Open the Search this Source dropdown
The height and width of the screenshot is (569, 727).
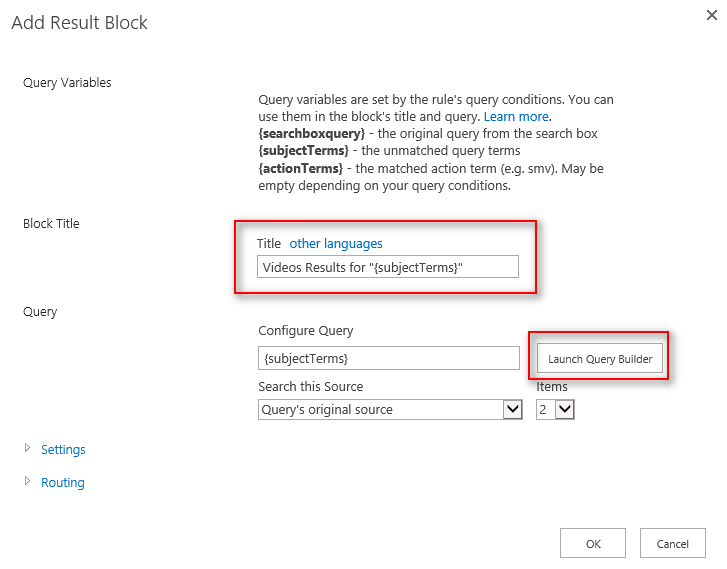[x=390, y=409]
